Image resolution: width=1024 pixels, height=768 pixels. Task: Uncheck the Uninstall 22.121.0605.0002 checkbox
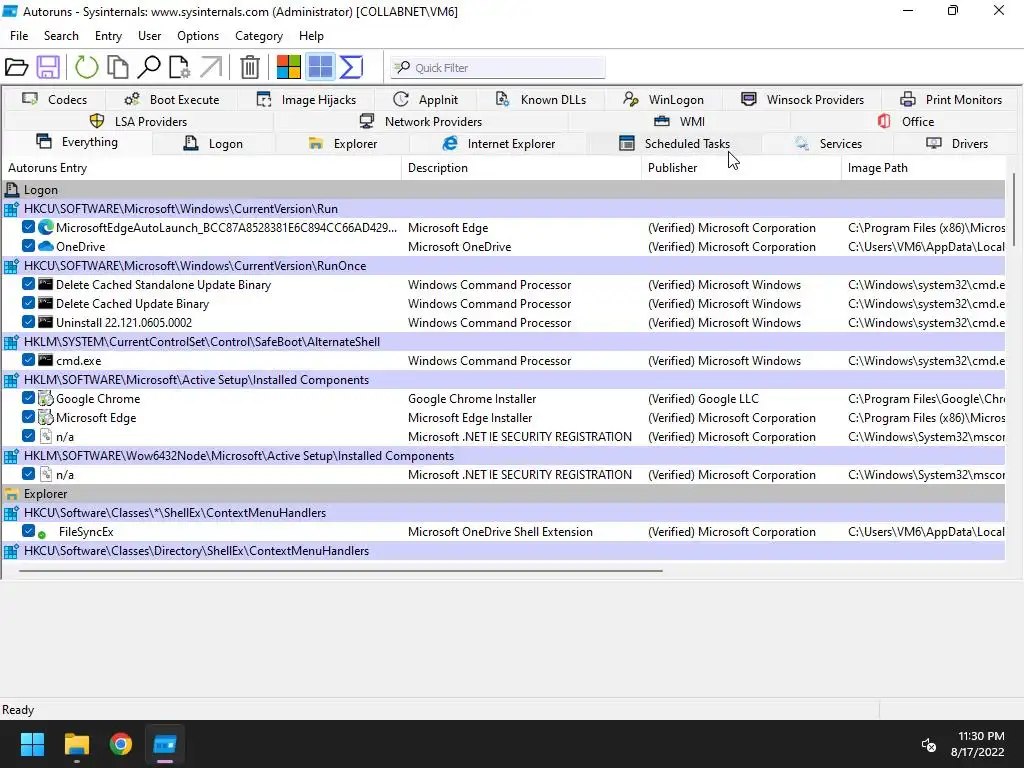(x=28, y=322)
